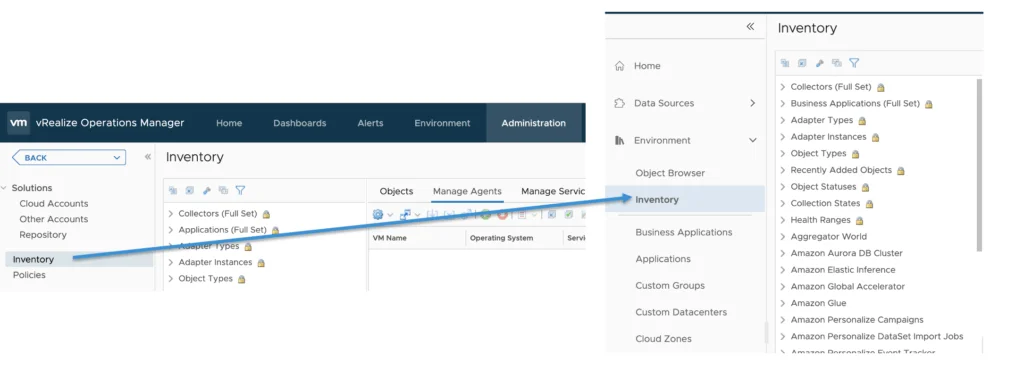Open Repository under Solutions
The image size is (1024, 366).
pyautogui.click(x=43, y=235)
